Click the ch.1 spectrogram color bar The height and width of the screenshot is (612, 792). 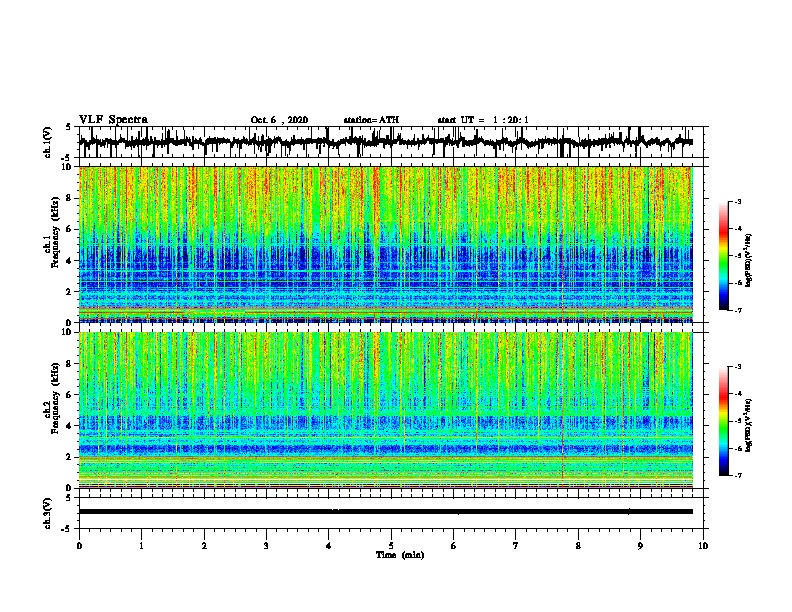pos(724,256)
